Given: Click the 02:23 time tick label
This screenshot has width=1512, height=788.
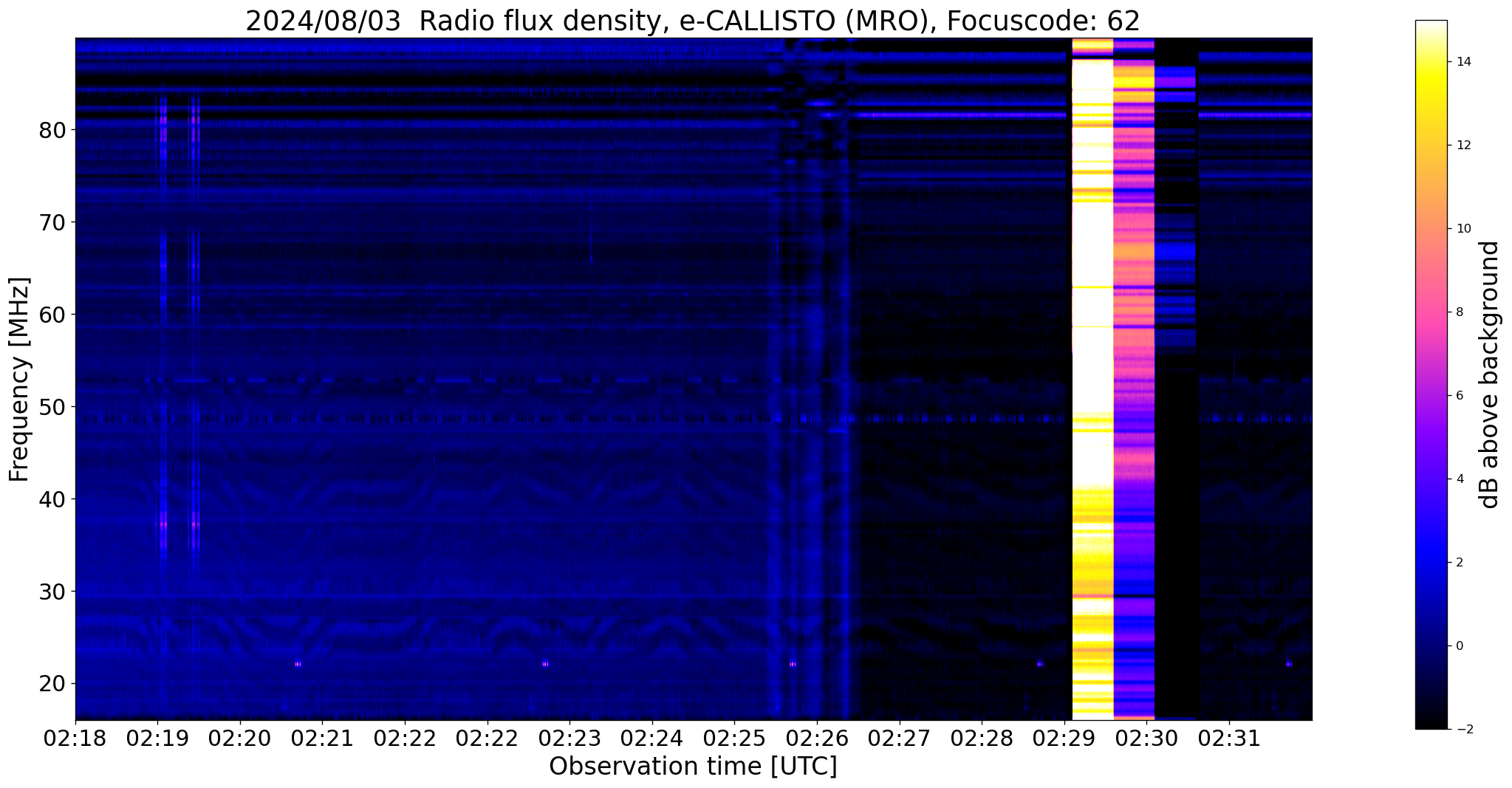Looking at the screenshot, I should point(570,738).
